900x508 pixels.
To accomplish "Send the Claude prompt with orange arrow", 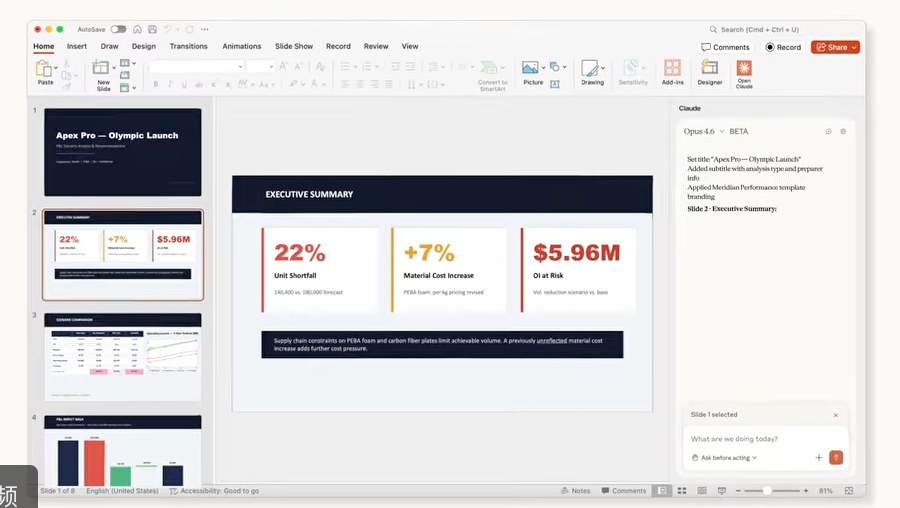I will [x=836, y=457].
